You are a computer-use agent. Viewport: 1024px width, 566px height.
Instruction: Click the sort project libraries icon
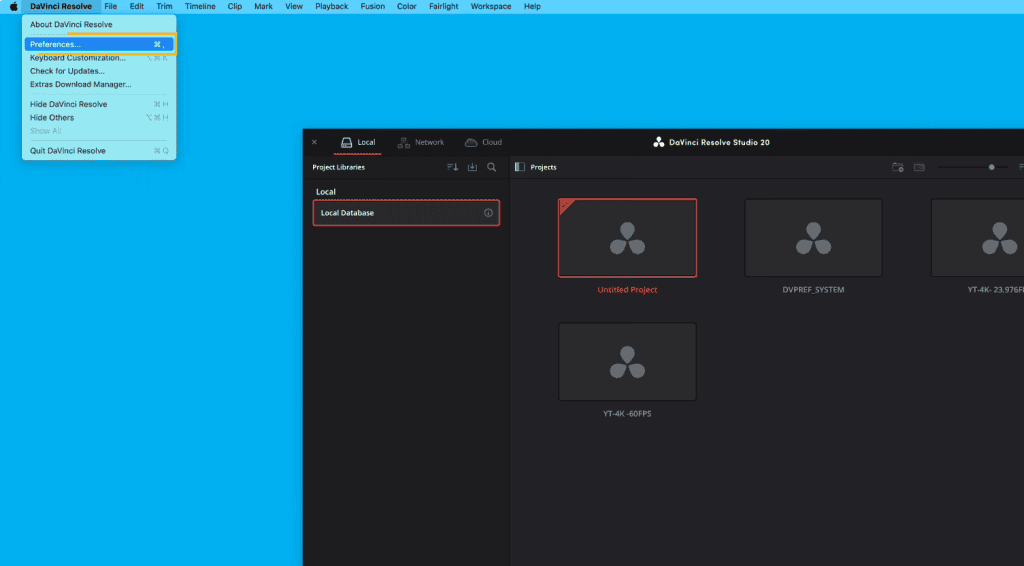point(452,168)
